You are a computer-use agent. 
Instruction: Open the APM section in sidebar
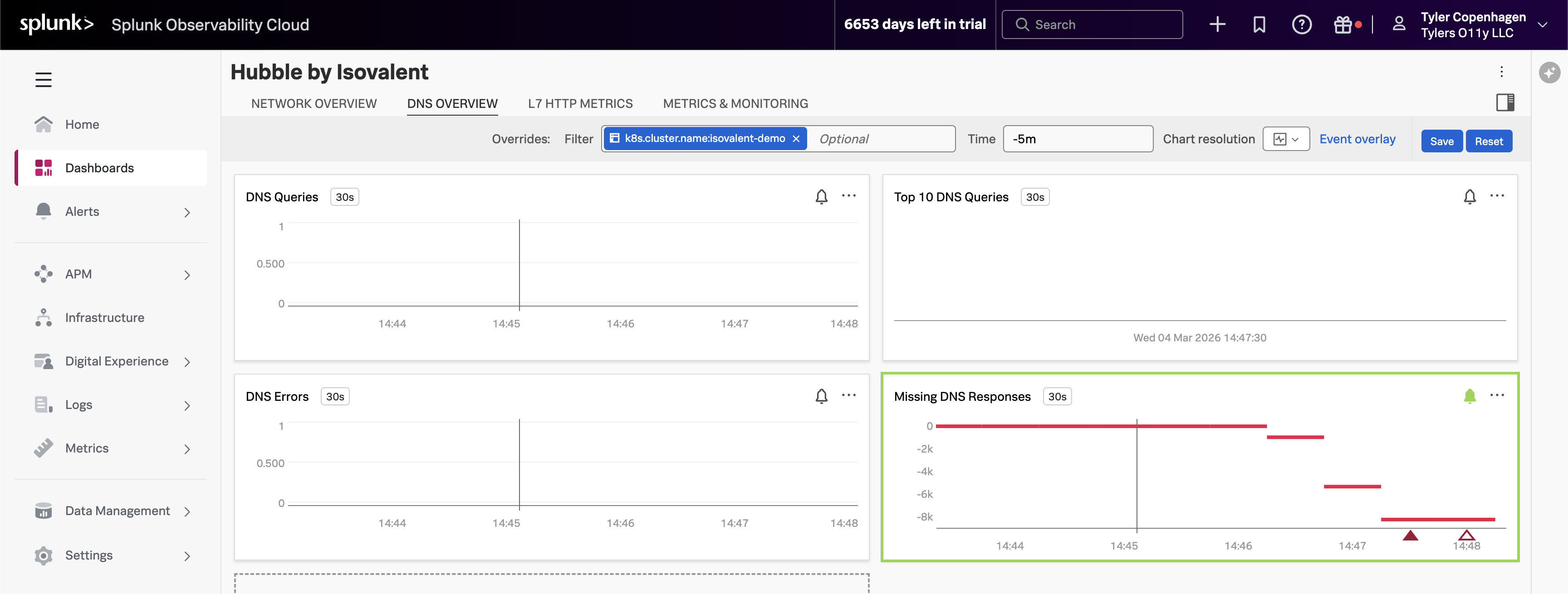[x=78, y=274]
